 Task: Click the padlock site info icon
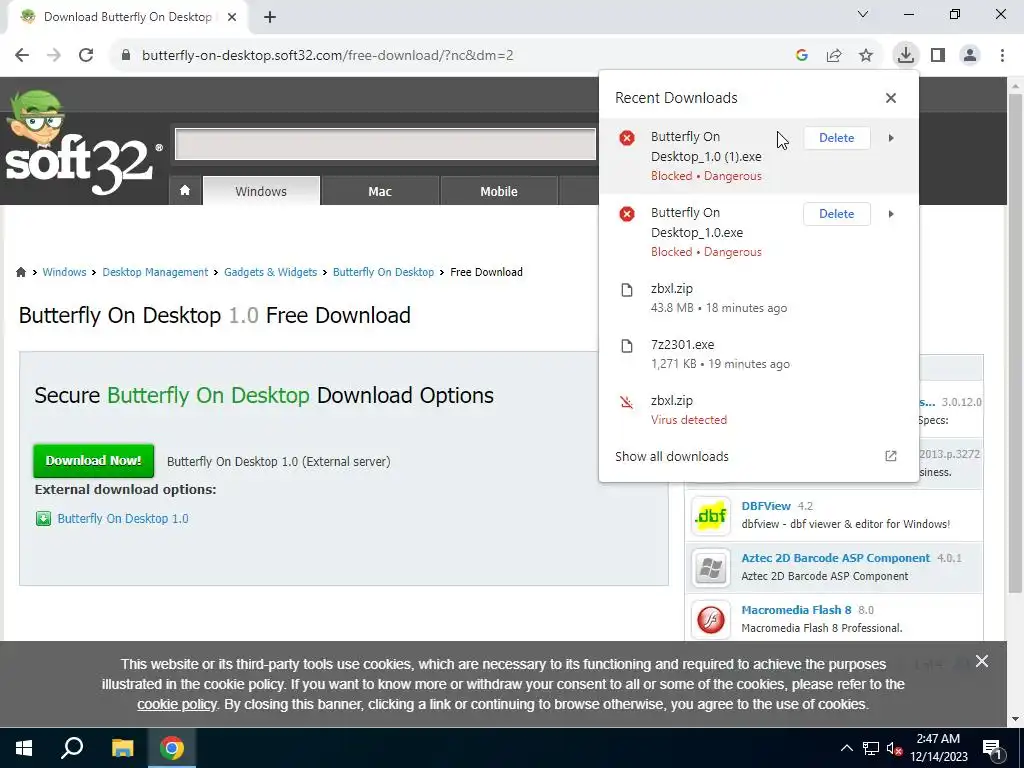pyautogui.click(x=126, y=56)
